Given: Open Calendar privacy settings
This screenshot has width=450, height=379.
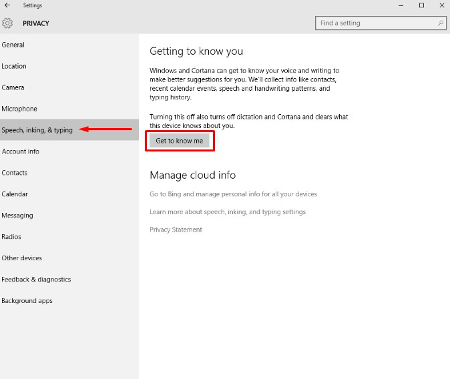Looking at the screenshot, I should (x=69, y=194).
